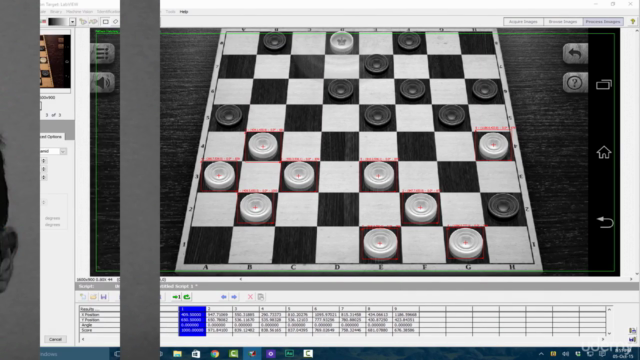Click the Process Images button
Viewport: 640px width, 360px height.
click(603, 22)
